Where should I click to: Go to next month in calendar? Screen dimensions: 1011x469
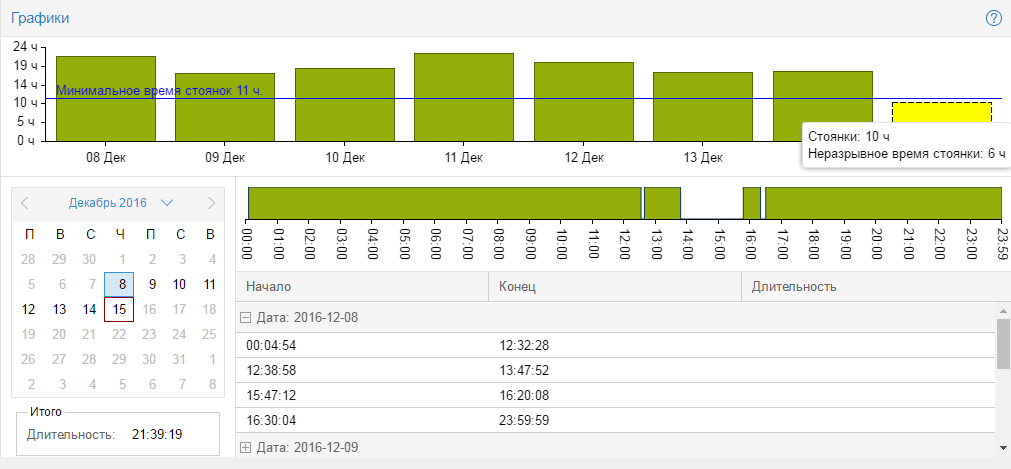(x=211, y=203)
